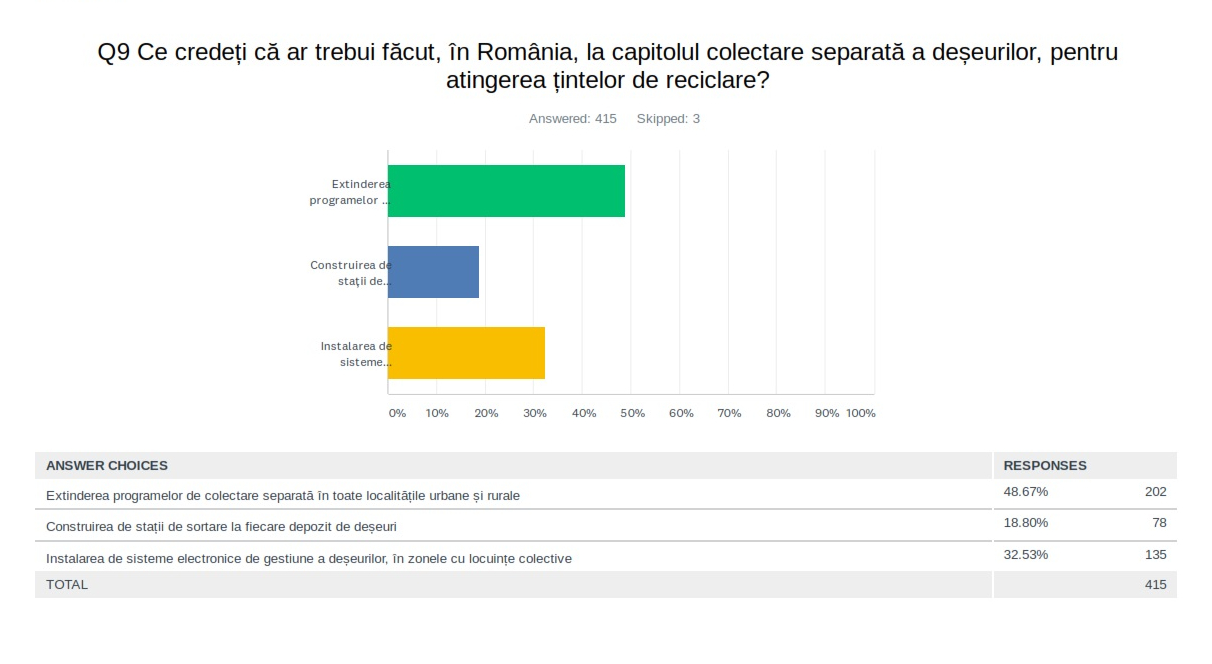Select the Construirea de stații de sortare row
Screen dimensions: 1212x664
click(x=228, y=526)
